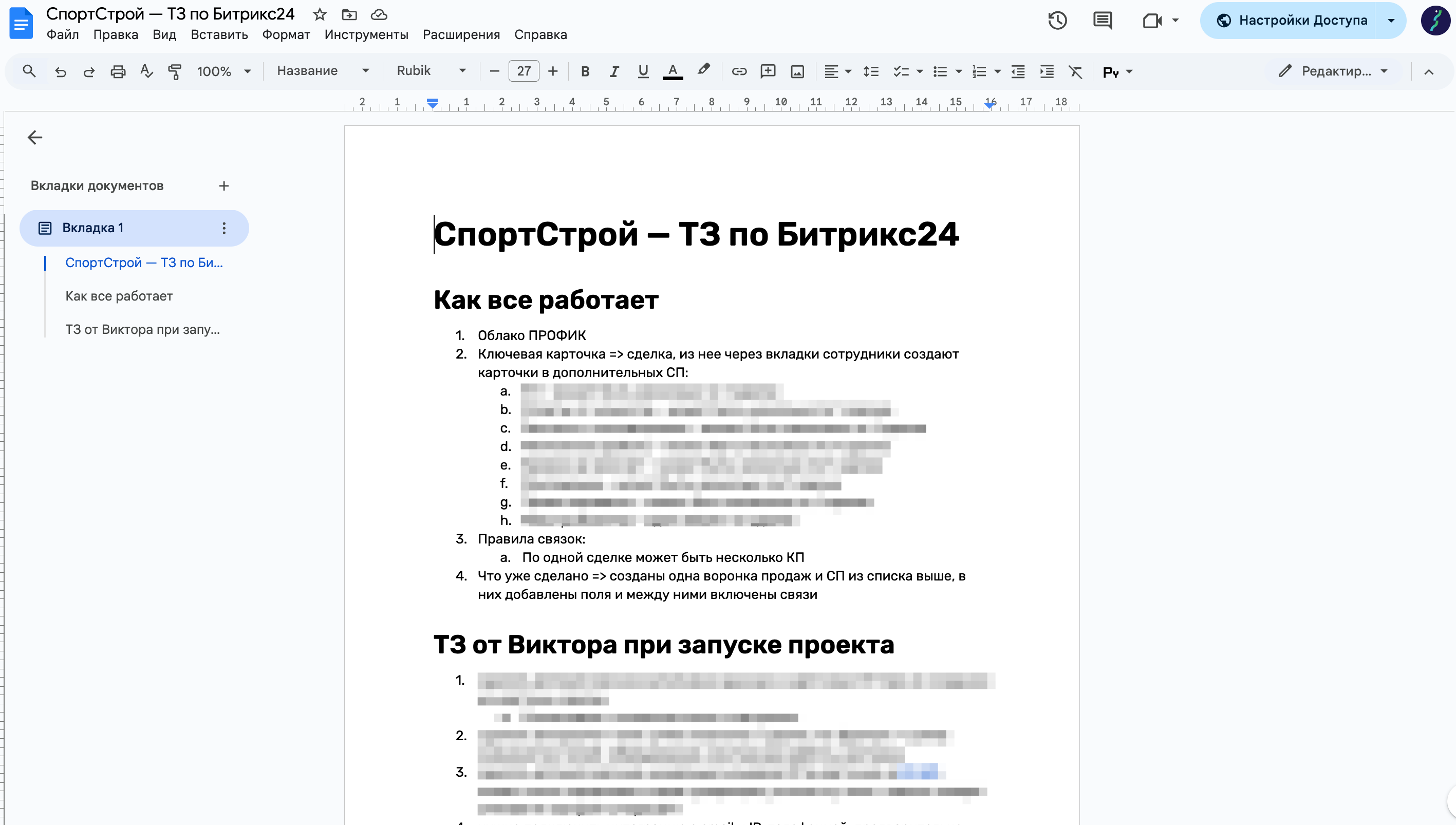The image size is (1456, 825).
Task: Open the Название paragraph style dropdown
Action: point(322,71)
